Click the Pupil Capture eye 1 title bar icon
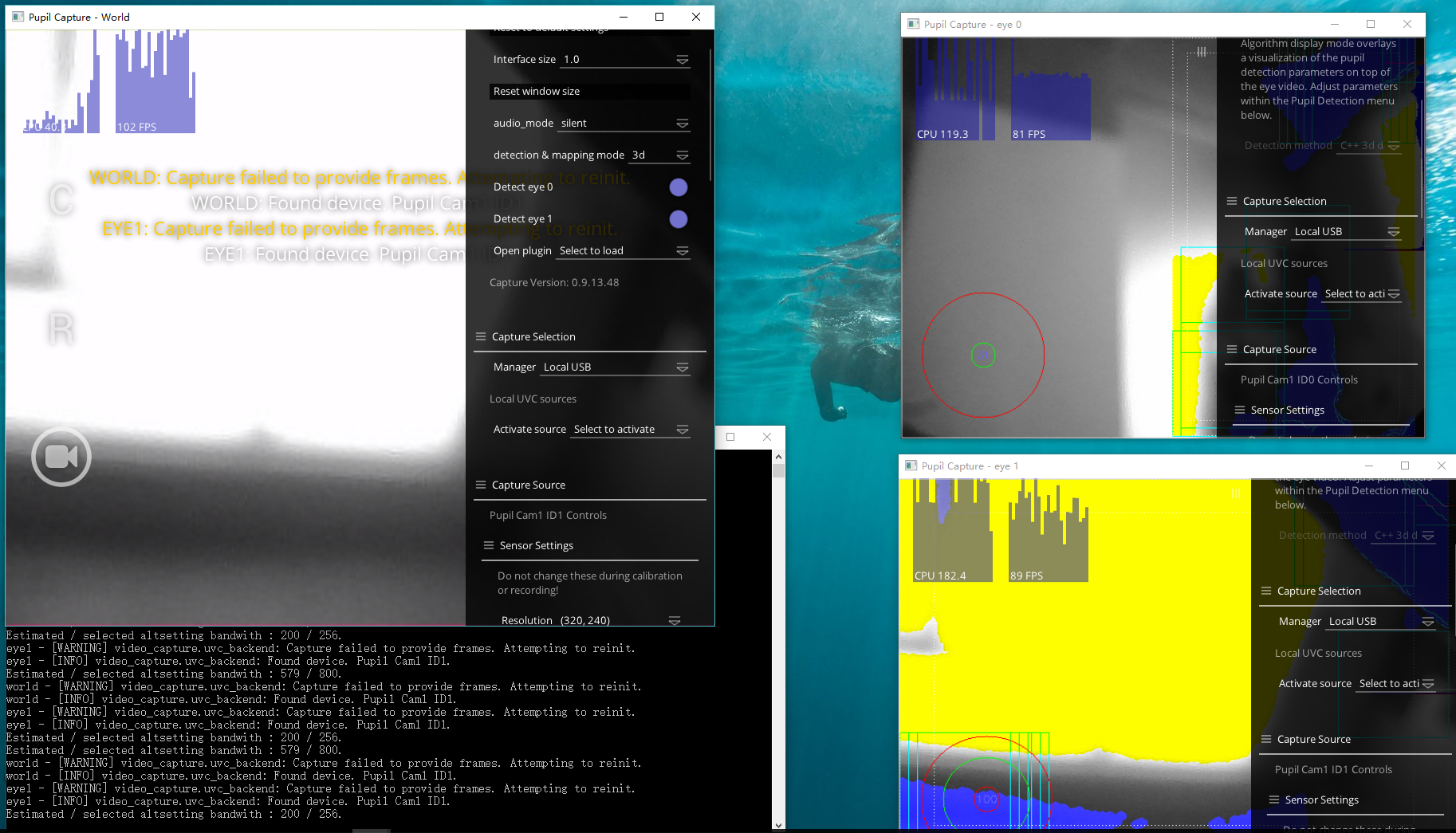The width and height of the screenshot is (1456, 833). point(911,466)
